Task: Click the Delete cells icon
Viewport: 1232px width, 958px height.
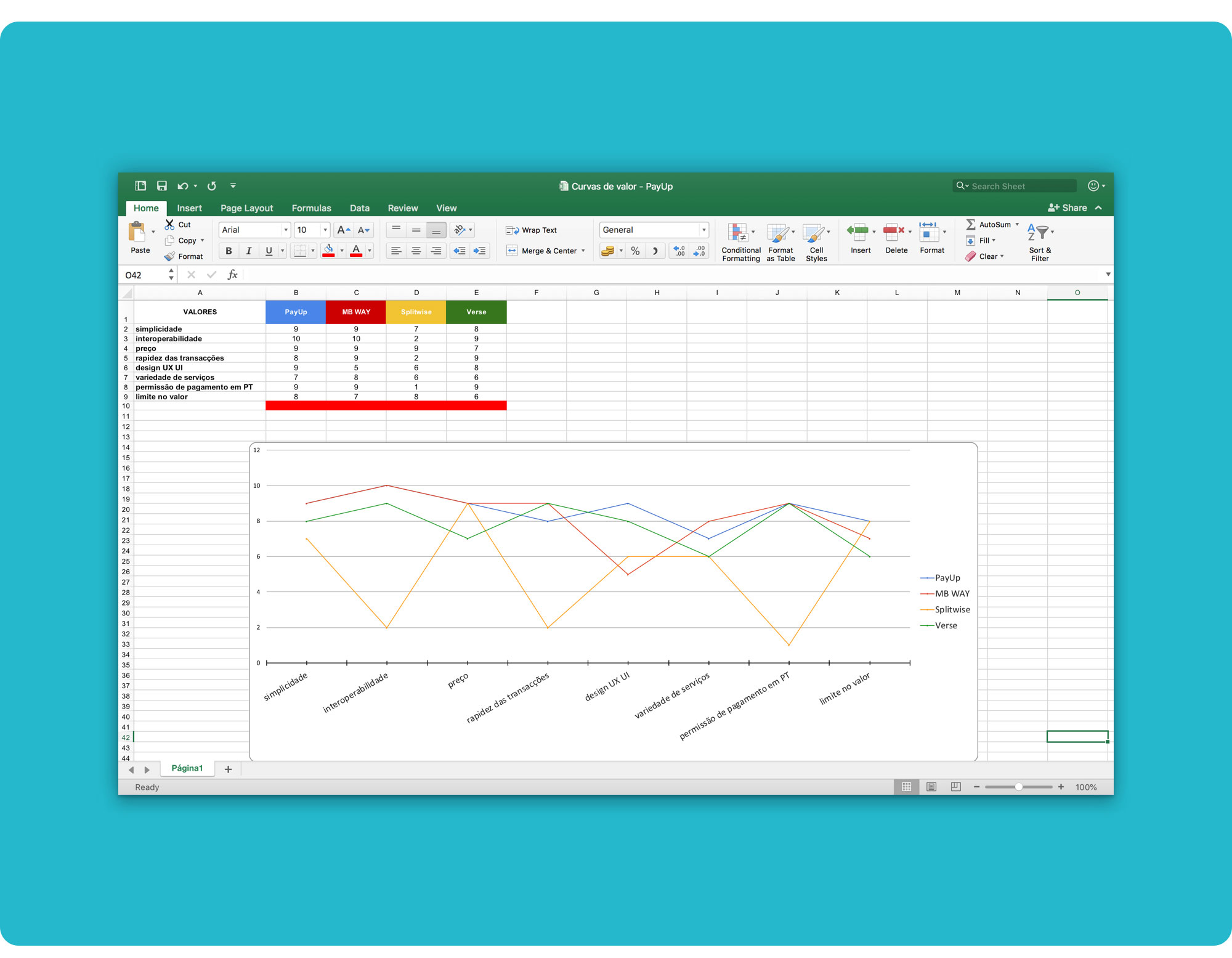Action: [x=894, y=232]
